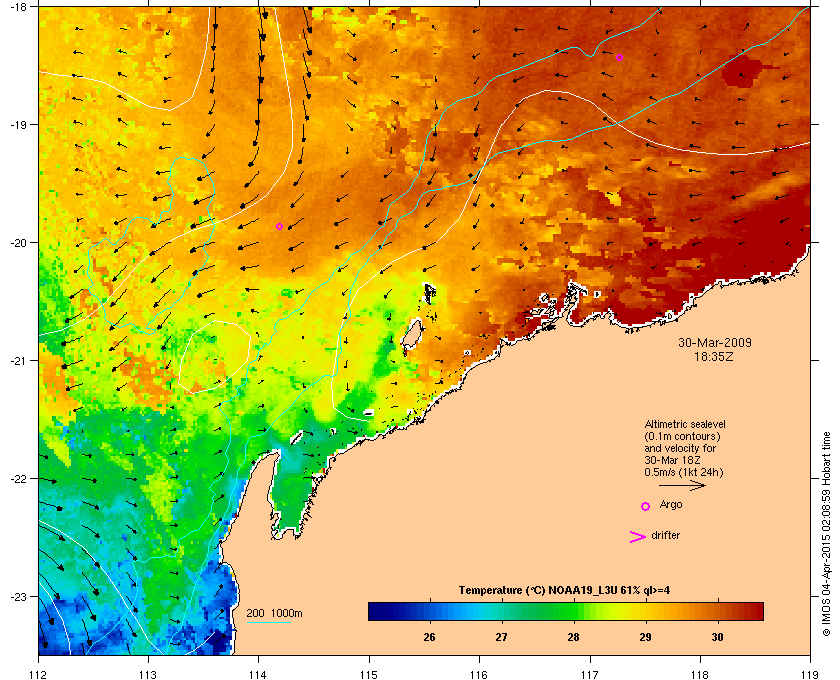Click the colorbar tick label '26'
The width and height of the screenshot is (840, 680).
point(429,637)
